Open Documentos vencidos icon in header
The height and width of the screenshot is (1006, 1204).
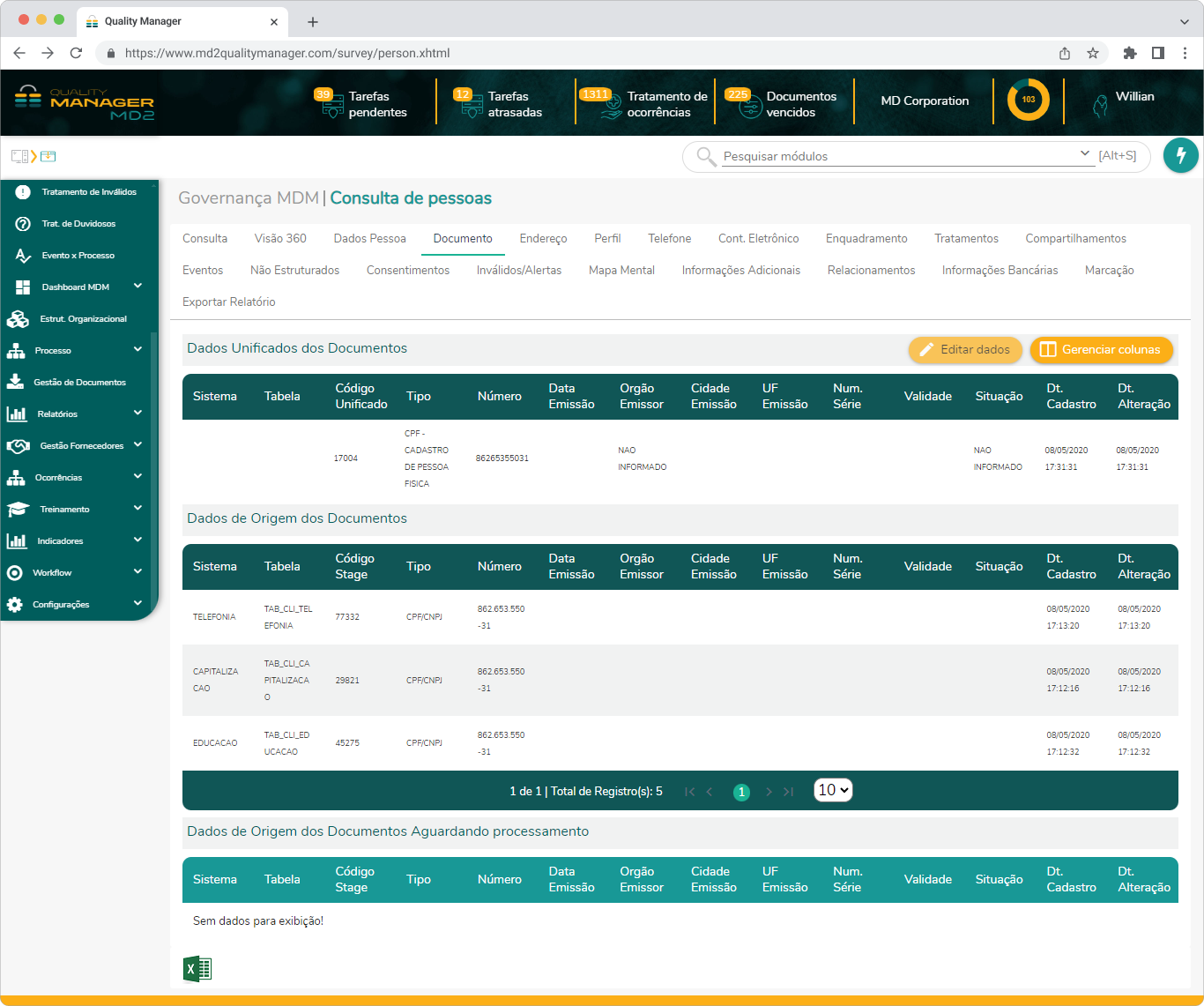click(748, 105)
